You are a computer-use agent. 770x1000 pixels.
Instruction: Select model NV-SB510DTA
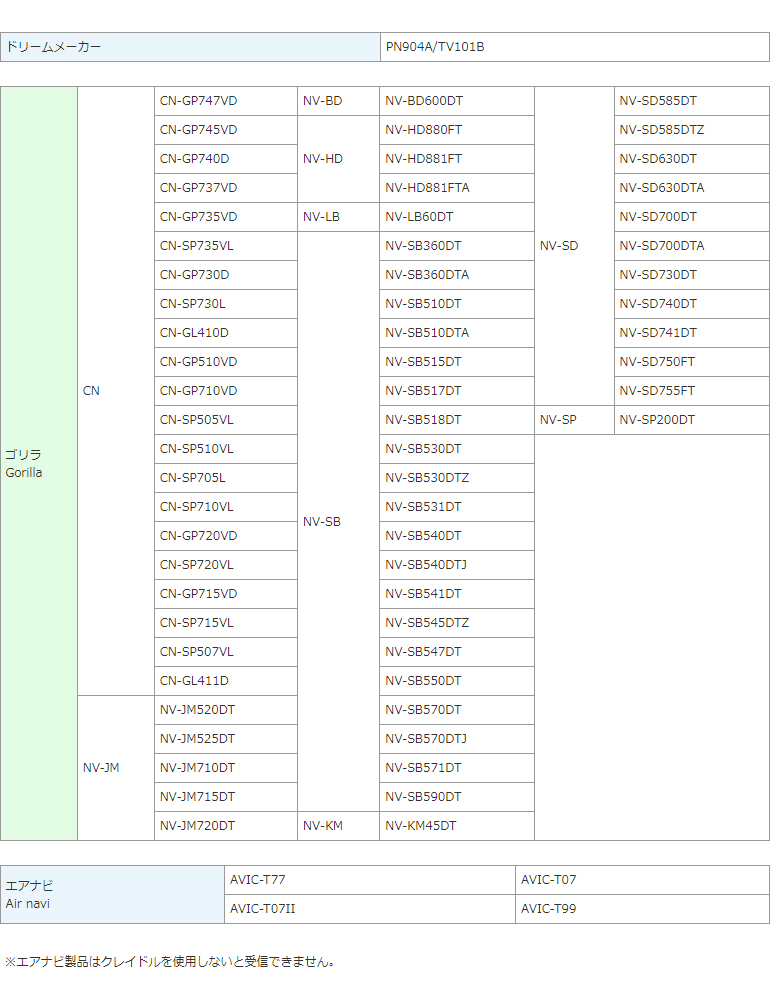(457, 333)
